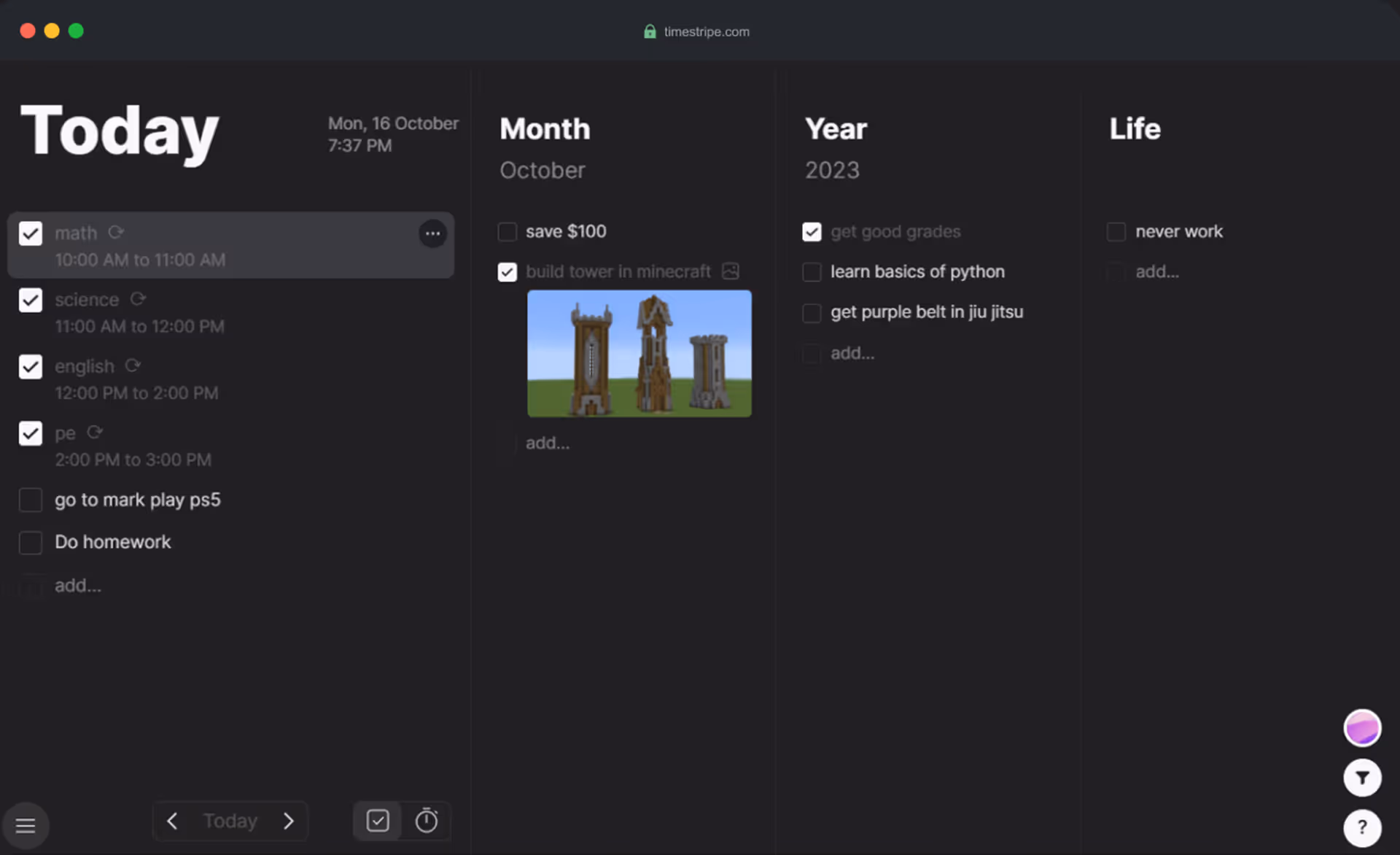Switch to the timer stopwatch view
Image resolution: width=1400 pixels, height=855 pixels.
point(427,821)
